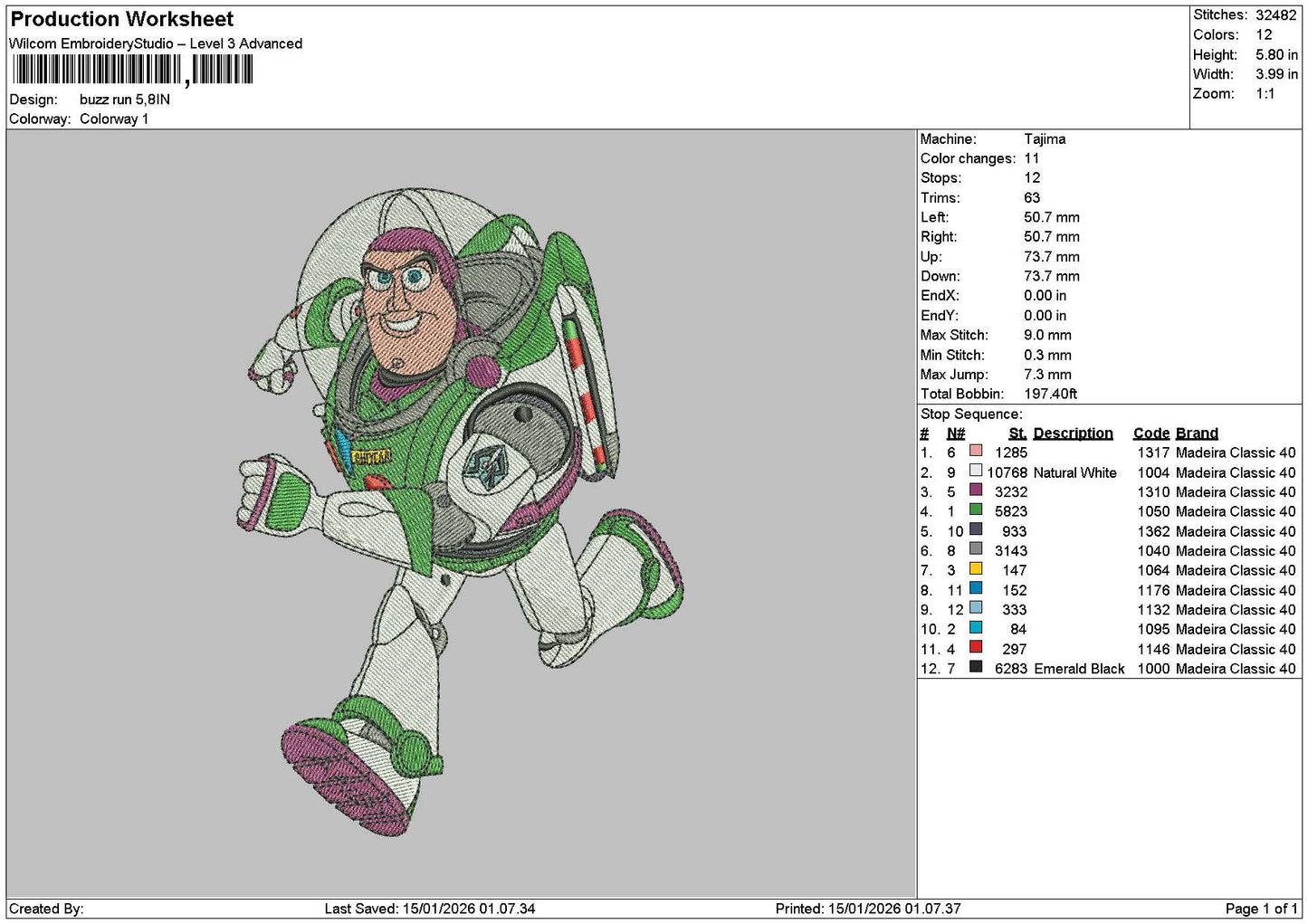Click the pink color swatch in stop 1
The image size is (1308, 924).
point(976,451)
